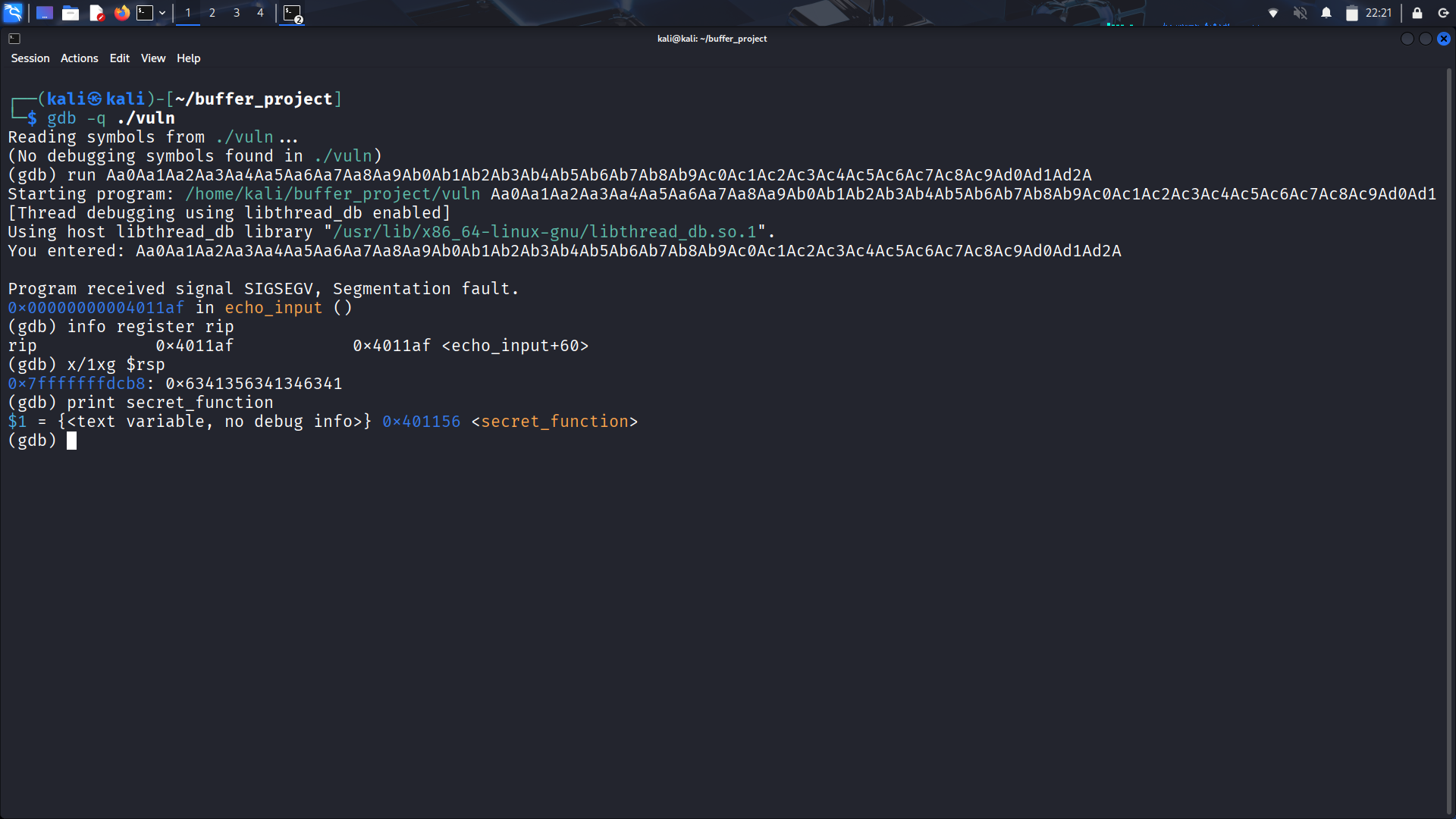Unmute audio via the crossed speaker icon

(1300, 12)
